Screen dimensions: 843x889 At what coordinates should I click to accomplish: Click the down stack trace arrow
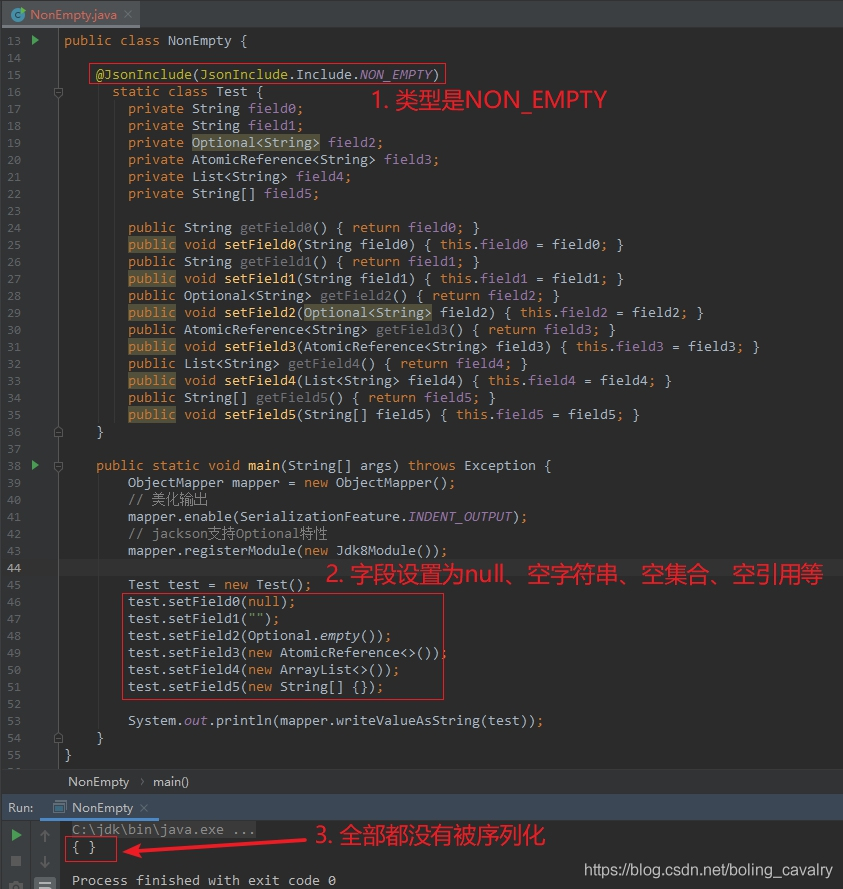[45, 861]
